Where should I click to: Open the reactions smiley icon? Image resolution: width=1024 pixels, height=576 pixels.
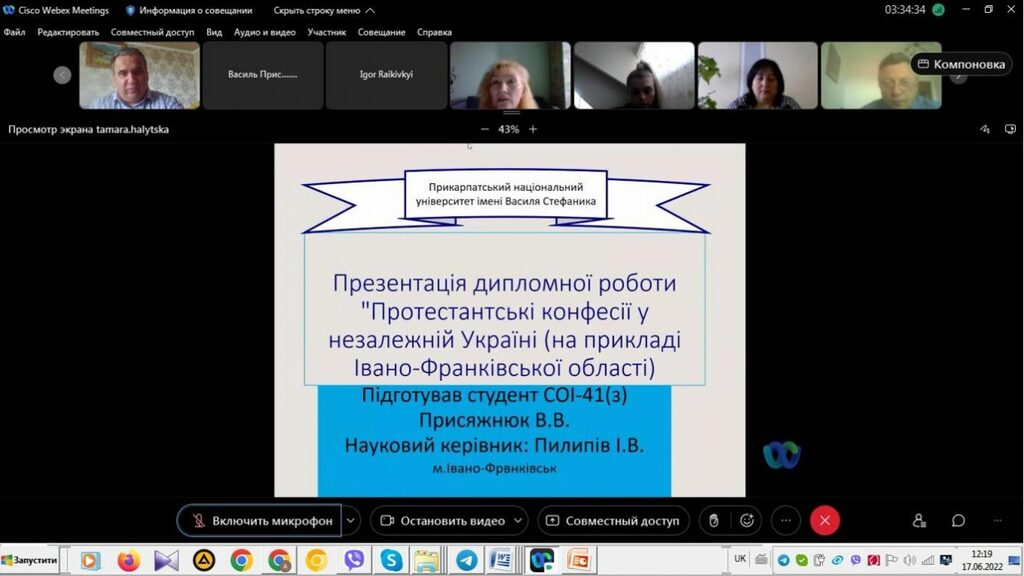tap(747, 520)
